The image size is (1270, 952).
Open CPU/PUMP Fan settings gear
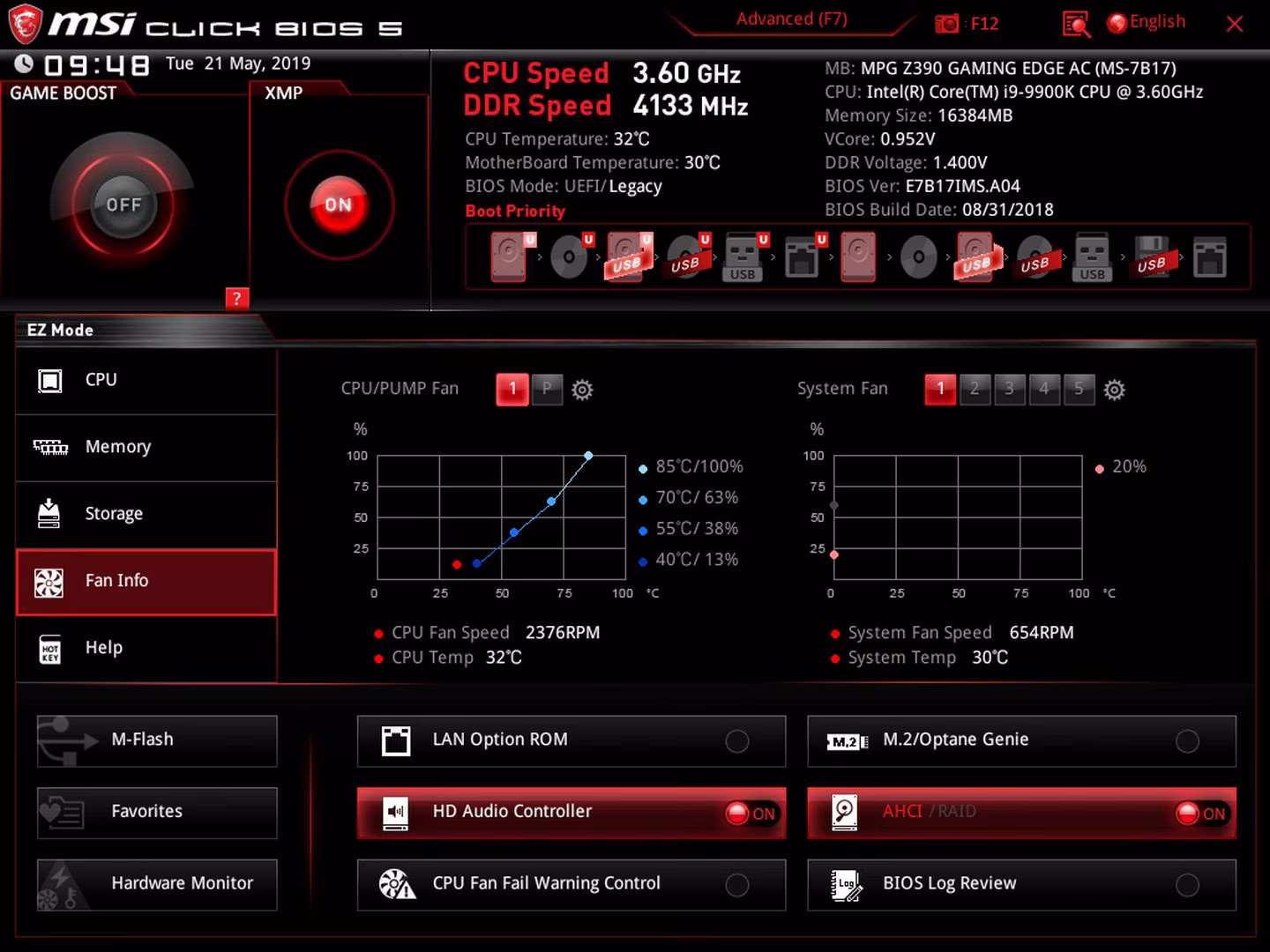click(582, 390)
